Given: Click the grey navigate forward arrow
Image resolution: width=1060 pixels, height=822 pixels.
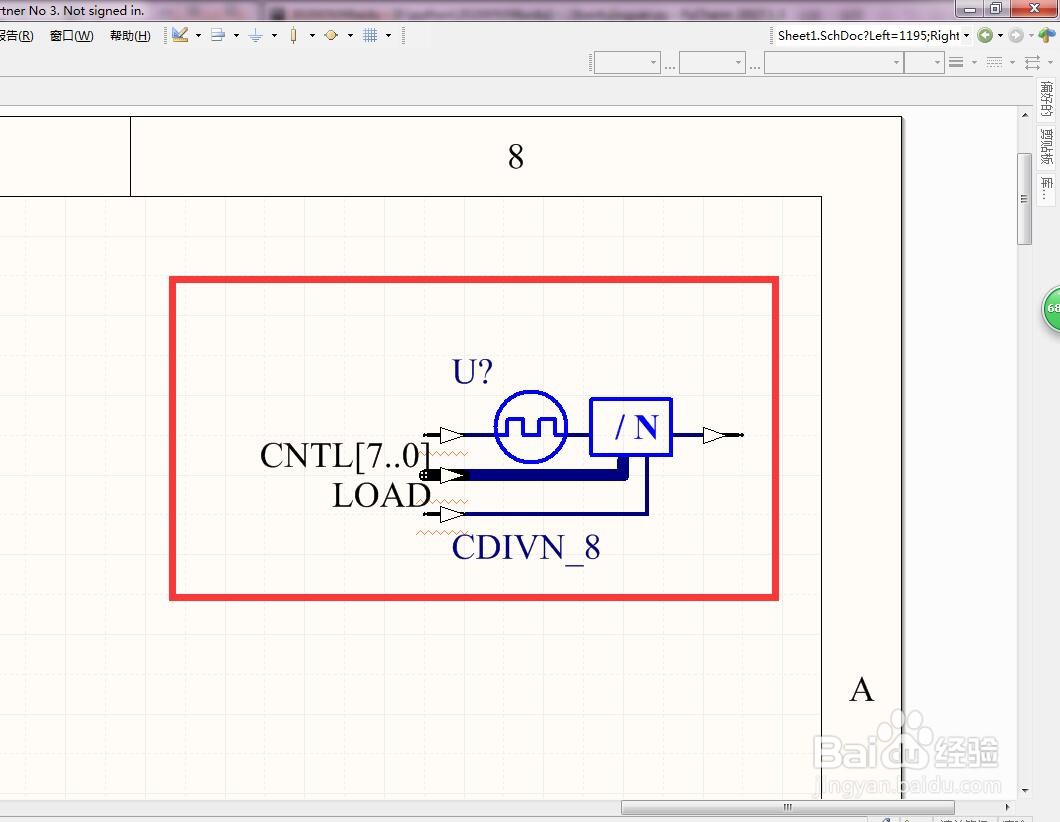Looking at the screenshot, I should (1015, 35).
